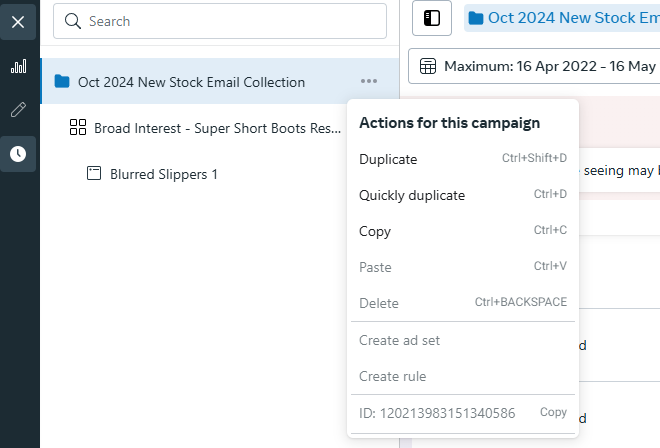Click Create rule in the menu

tap(393, 377)
